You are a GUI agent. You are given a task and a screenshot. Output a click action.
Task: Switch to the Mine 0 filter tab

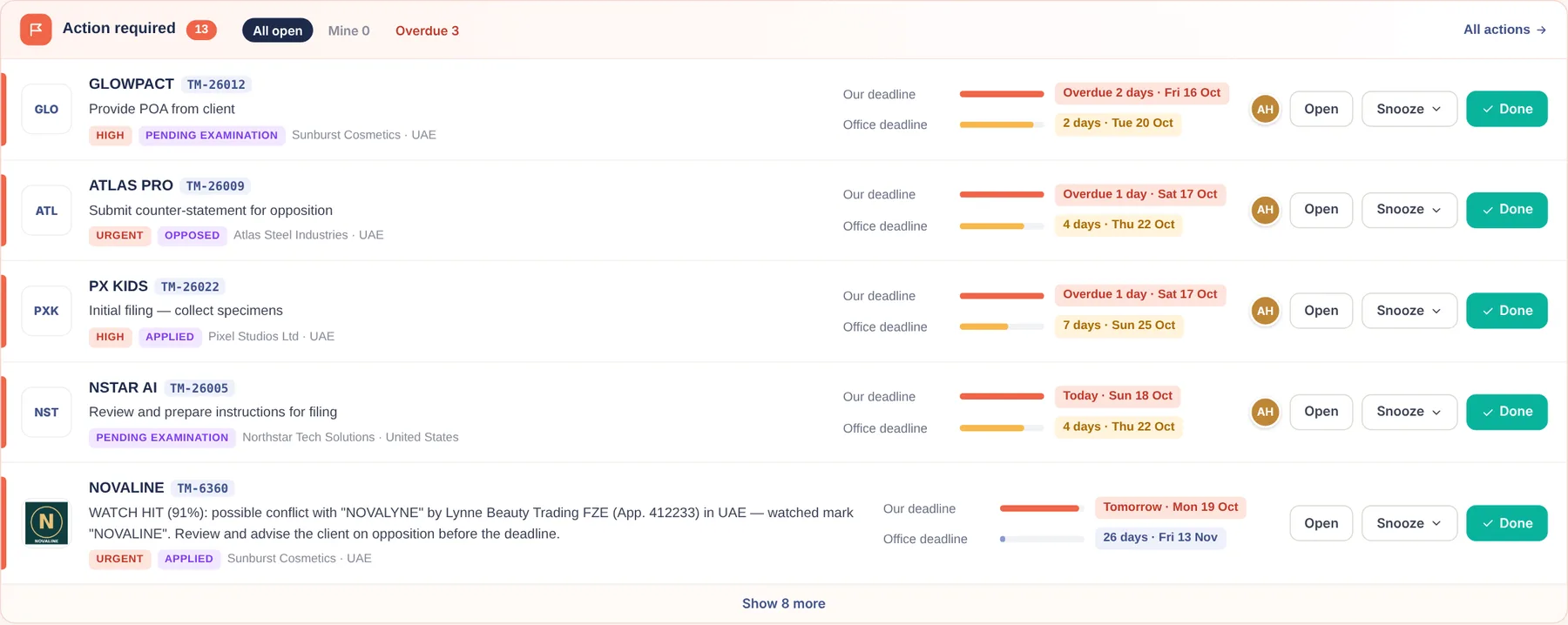348,30
